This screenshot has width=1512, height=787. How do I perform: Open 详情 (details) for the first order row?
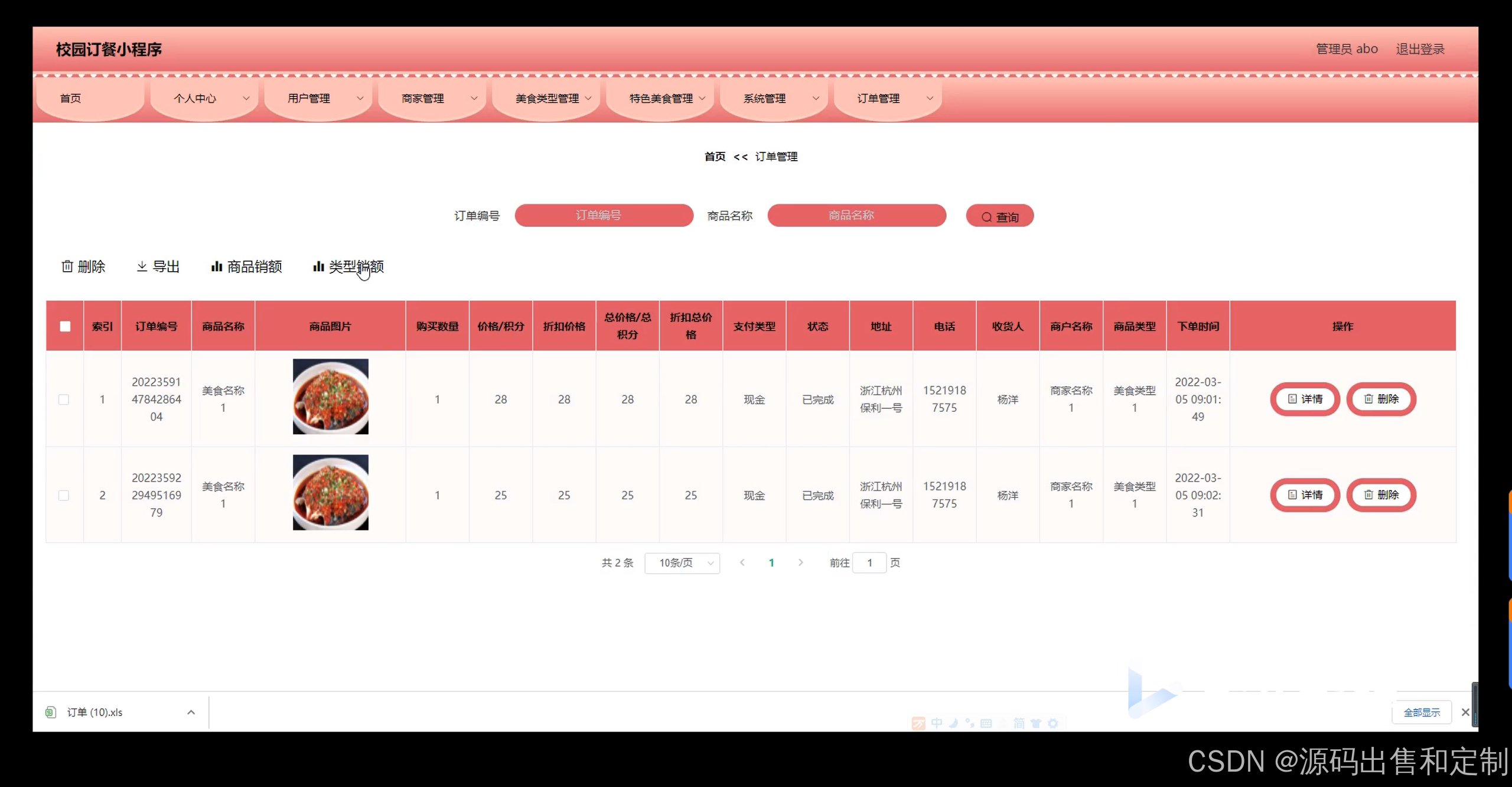(x=1305, y=399)
